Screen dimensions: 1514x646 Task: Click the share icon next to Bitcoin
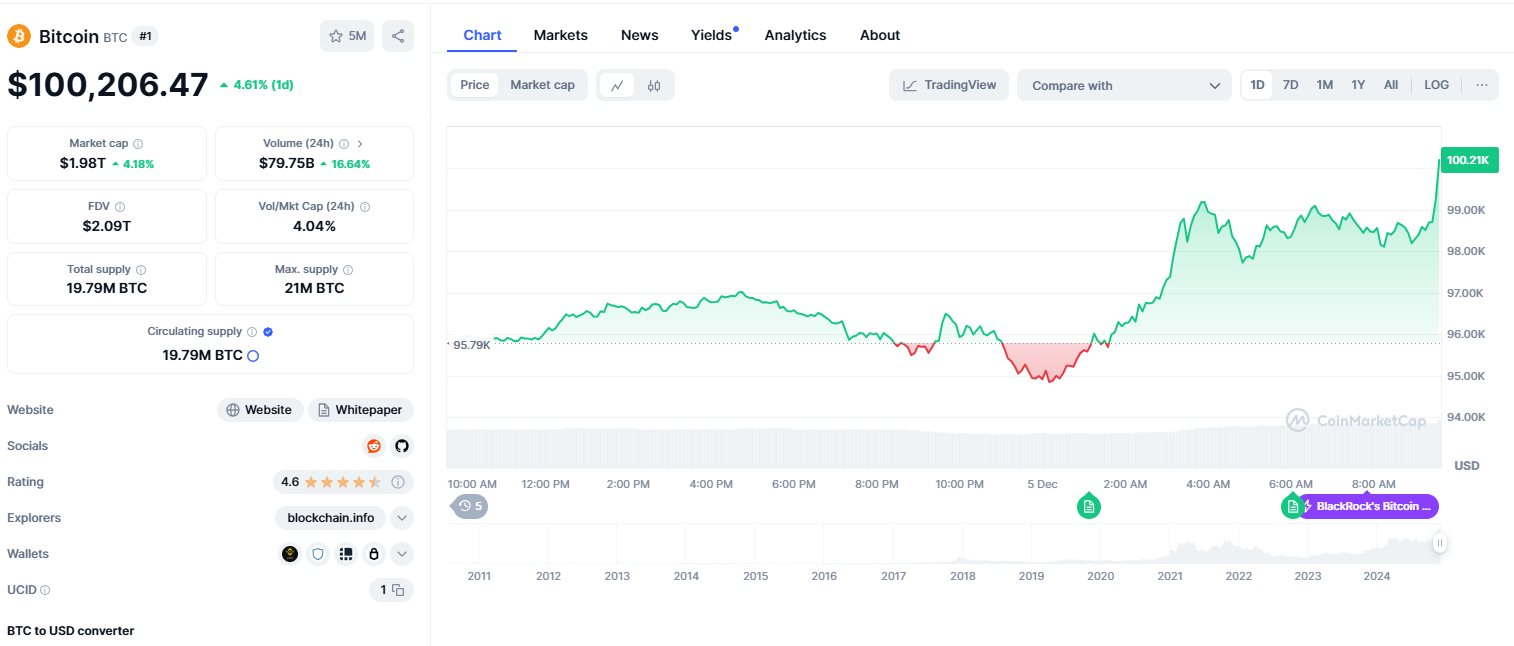(x=398, y=37)
